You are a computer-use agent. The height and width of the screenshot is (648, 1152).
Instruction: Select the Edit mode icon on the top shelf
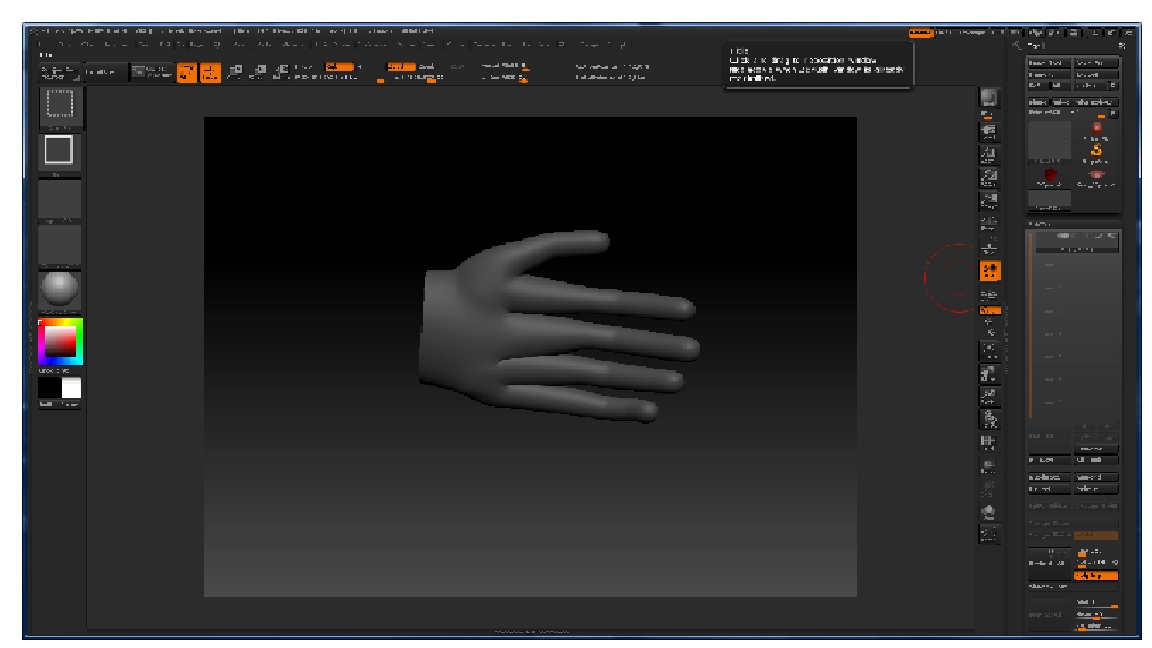pyautogui.click(x=186, y=70)
